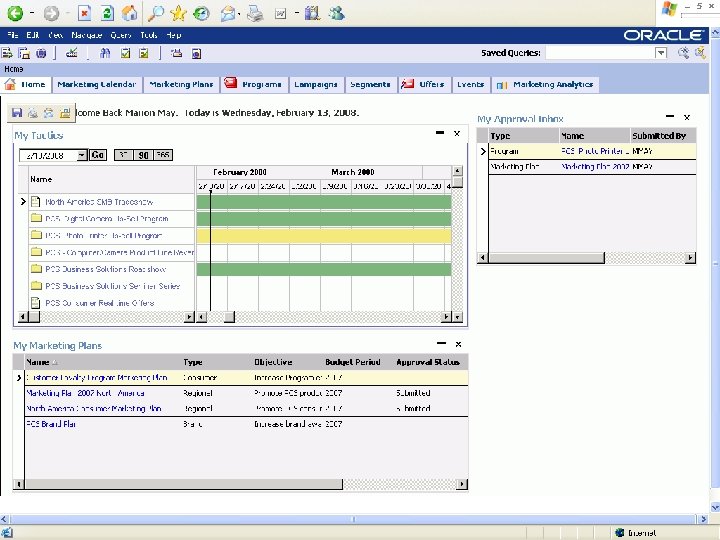Click the first checklist icon after binoculars
This screenshot has width=720, height=540.
(125, 53)
